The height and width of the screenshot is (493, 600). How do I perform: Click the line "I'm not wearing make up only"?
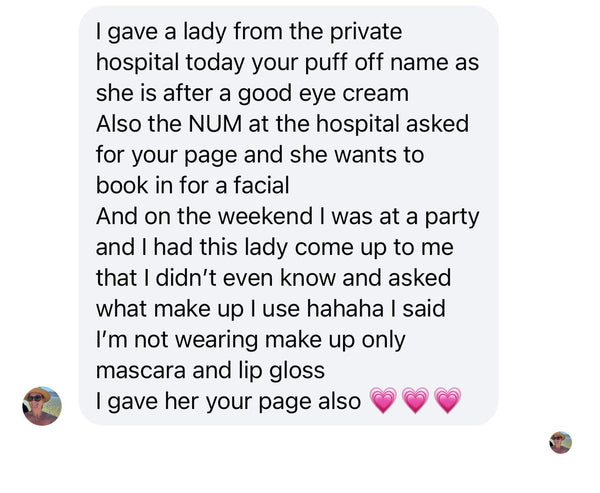[250, 340]
